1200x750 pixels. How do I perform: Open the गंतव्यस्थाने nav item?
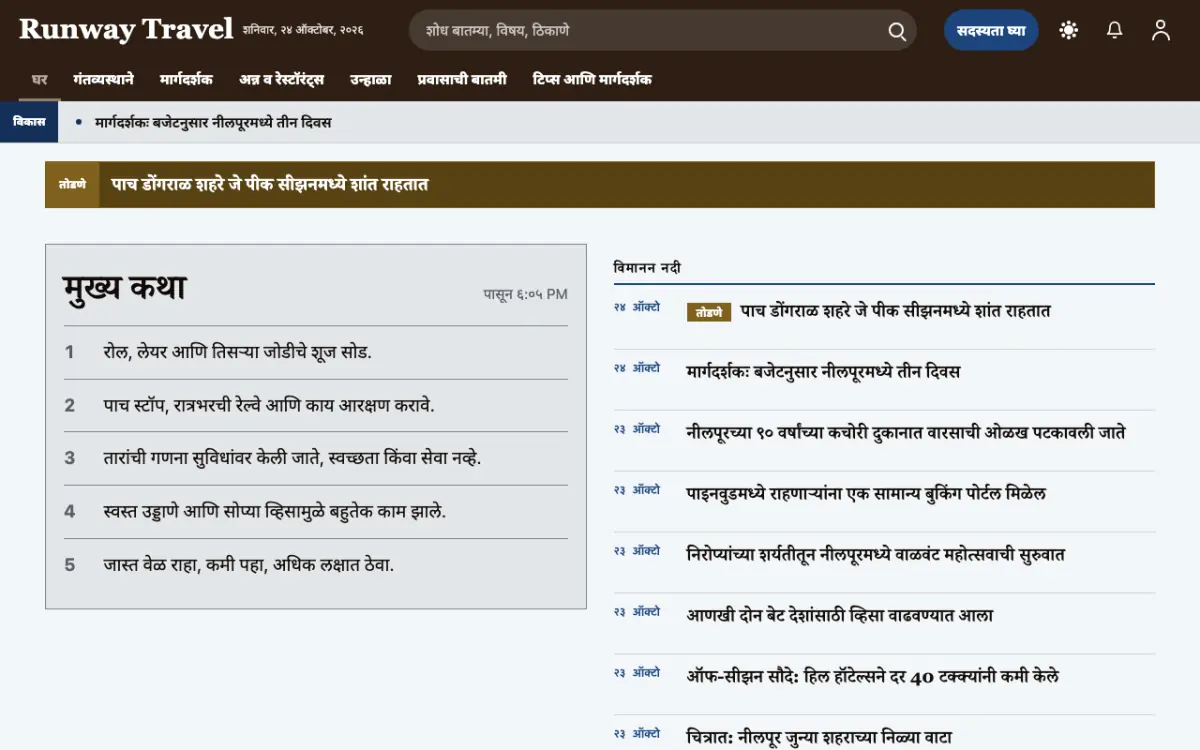point(103,79)
